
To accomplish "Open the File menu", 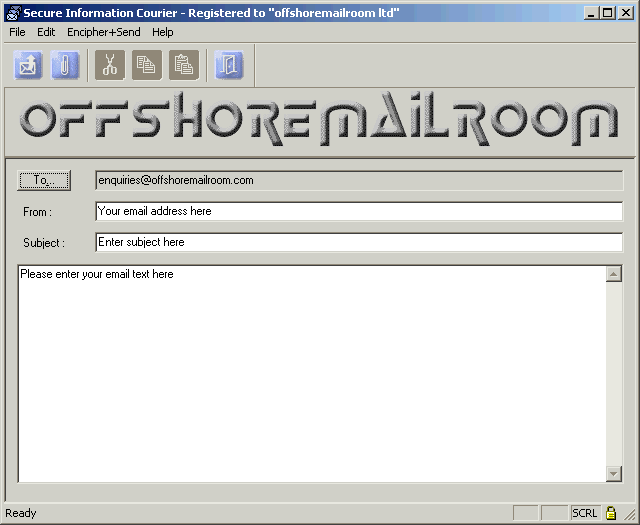I will tap(17, 32).
